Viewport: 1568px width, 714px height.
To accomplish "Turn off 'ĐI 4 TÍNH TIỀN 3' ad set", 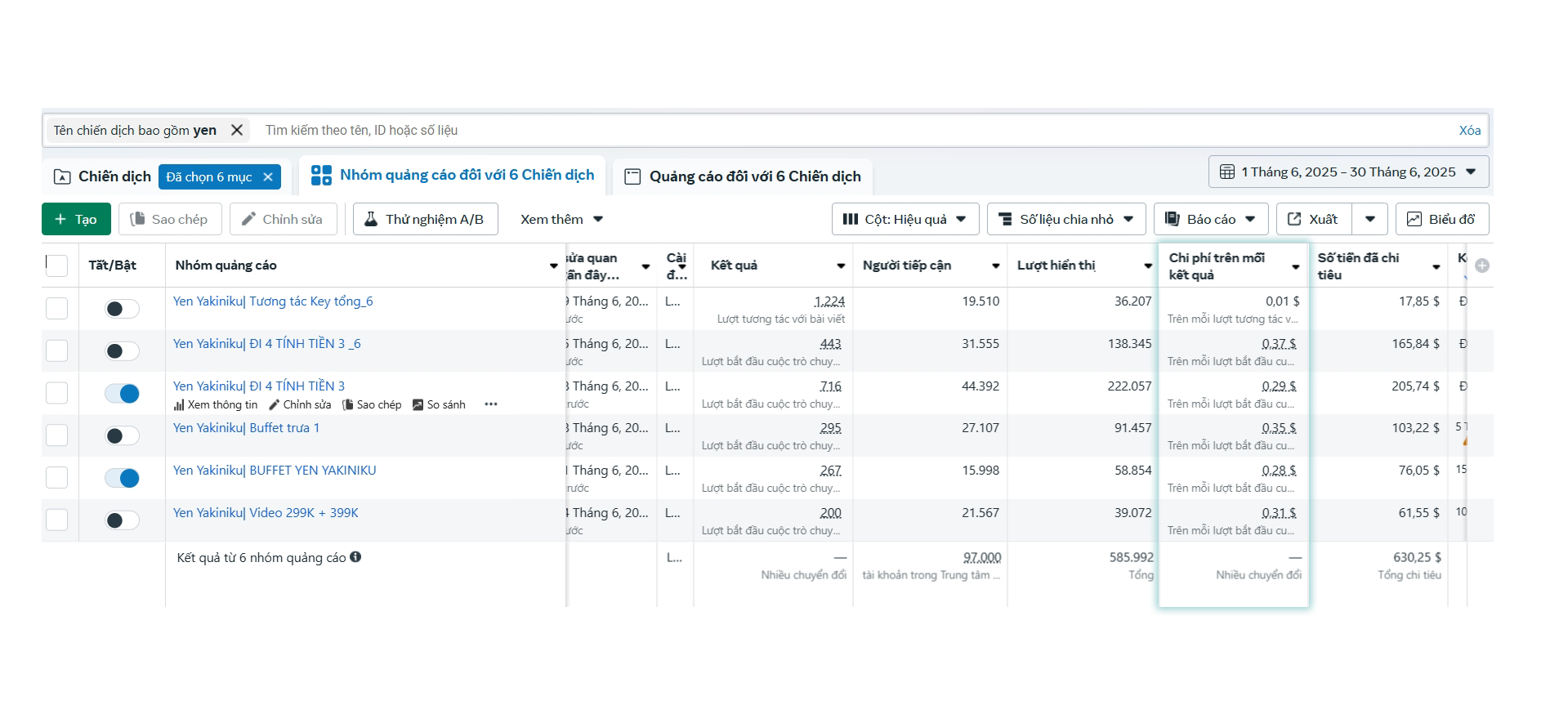I will coord(122,394).
